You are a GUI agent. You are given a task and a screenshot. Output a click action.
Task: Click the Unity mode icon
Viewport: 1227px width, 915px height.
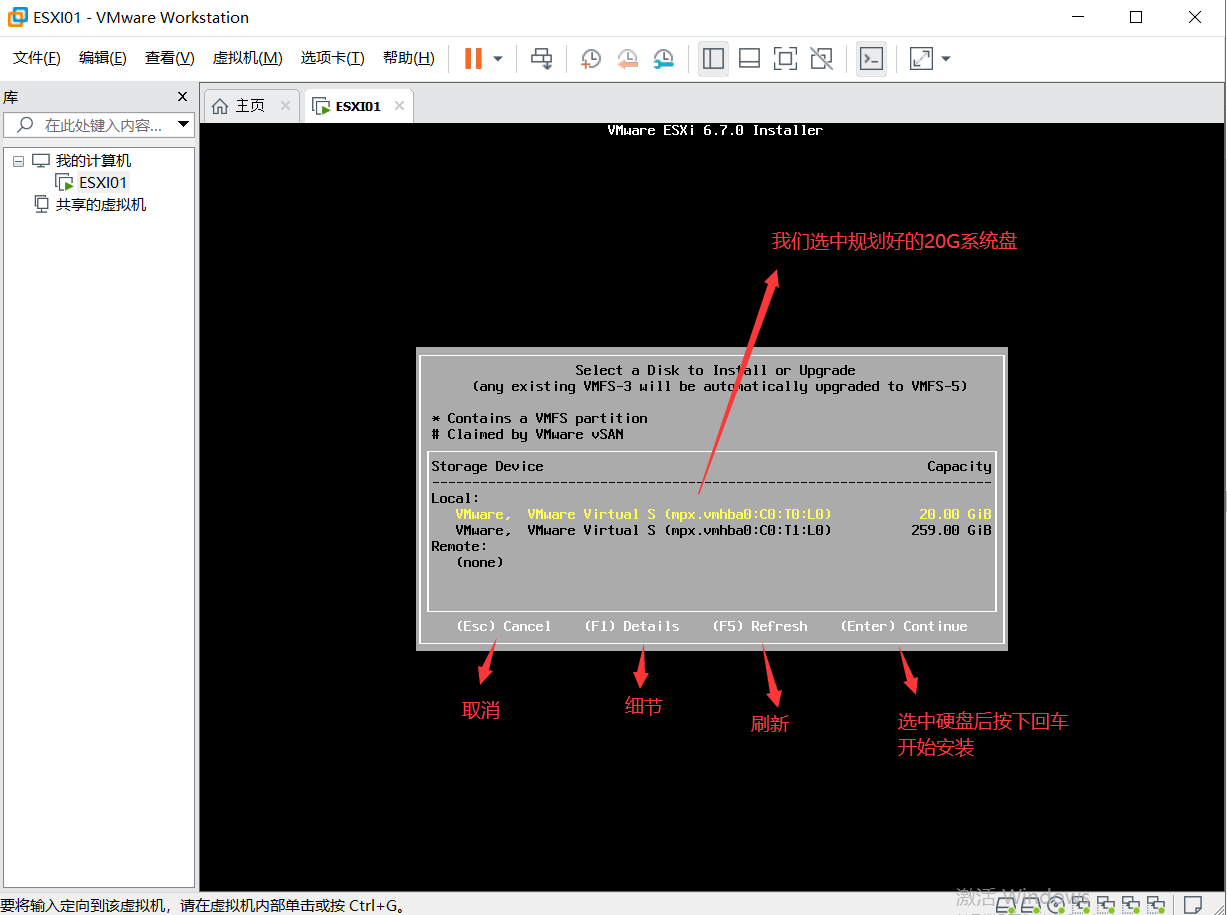(821, 59)
